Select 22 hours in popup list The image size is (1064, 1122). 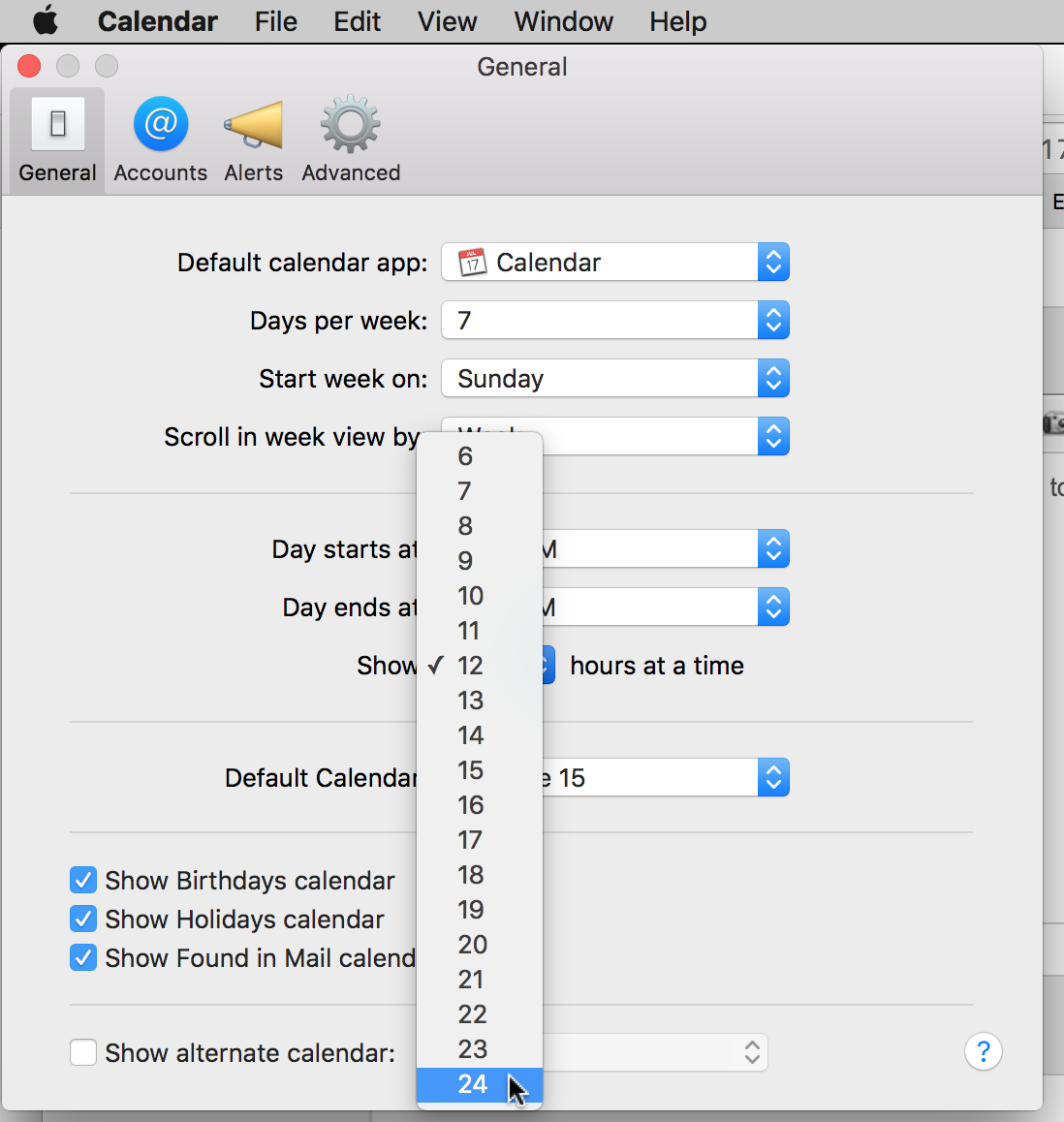coord(480,1013)
